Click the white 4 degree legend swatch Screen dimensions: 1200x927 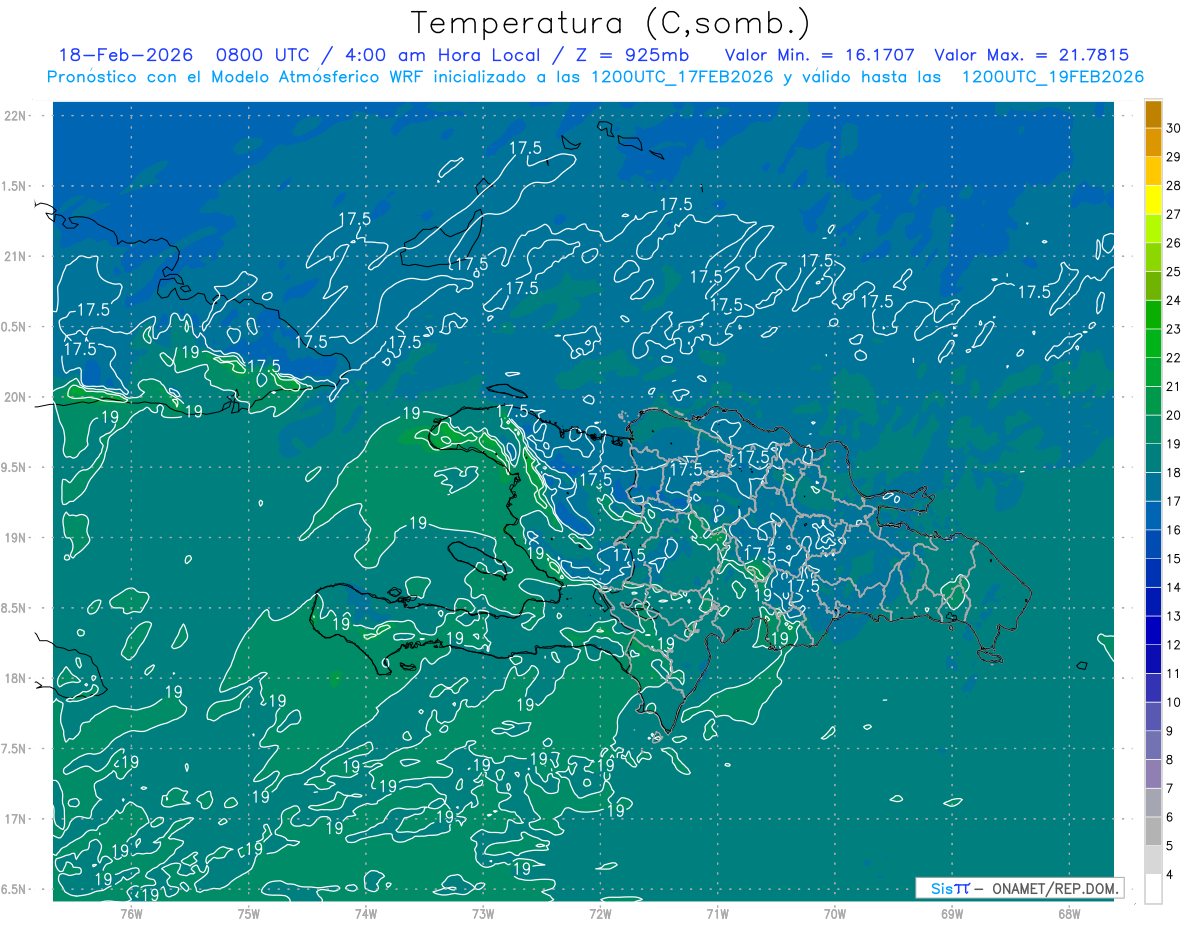click(1153, 889)
